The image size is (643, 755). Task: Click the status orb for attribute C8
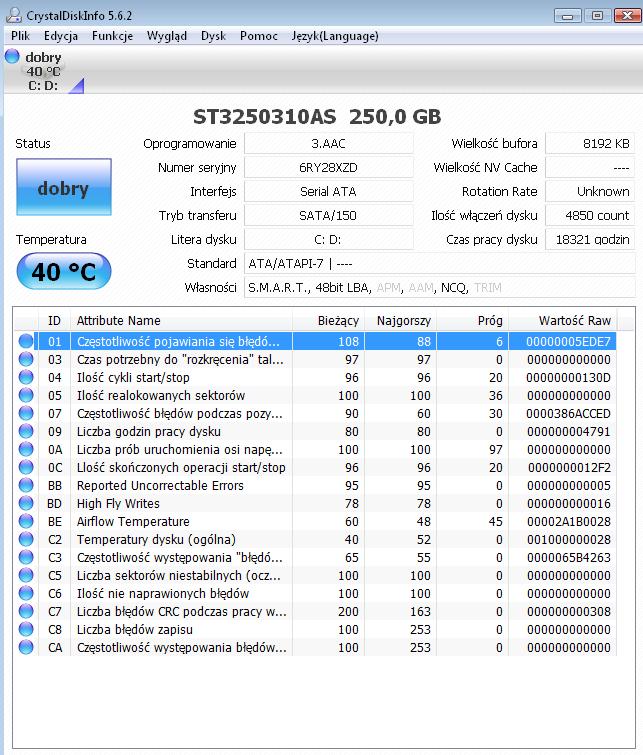click(x=26, y=629)
